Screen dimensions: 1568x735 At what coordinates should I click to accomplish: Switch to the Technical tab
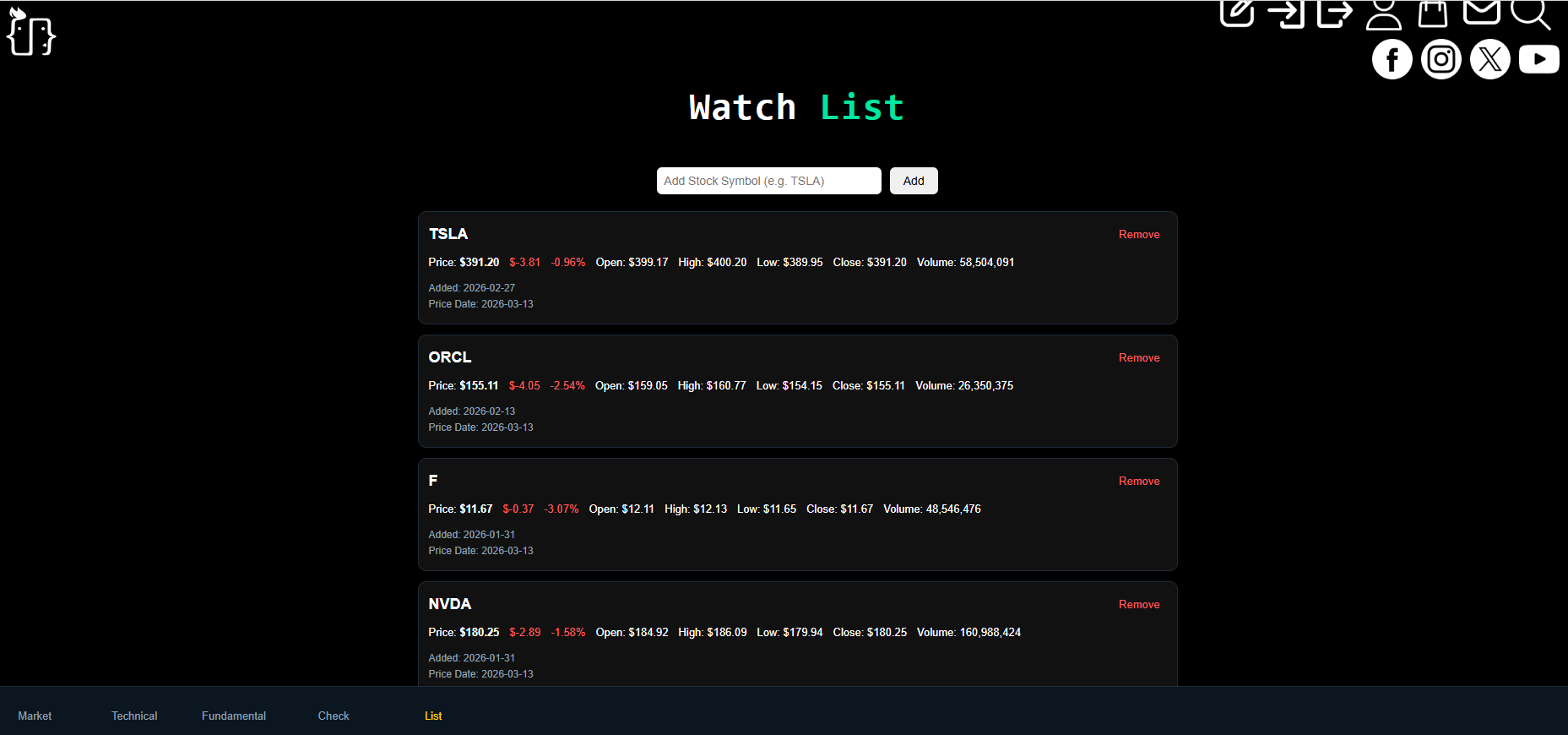tap(134, 716)
